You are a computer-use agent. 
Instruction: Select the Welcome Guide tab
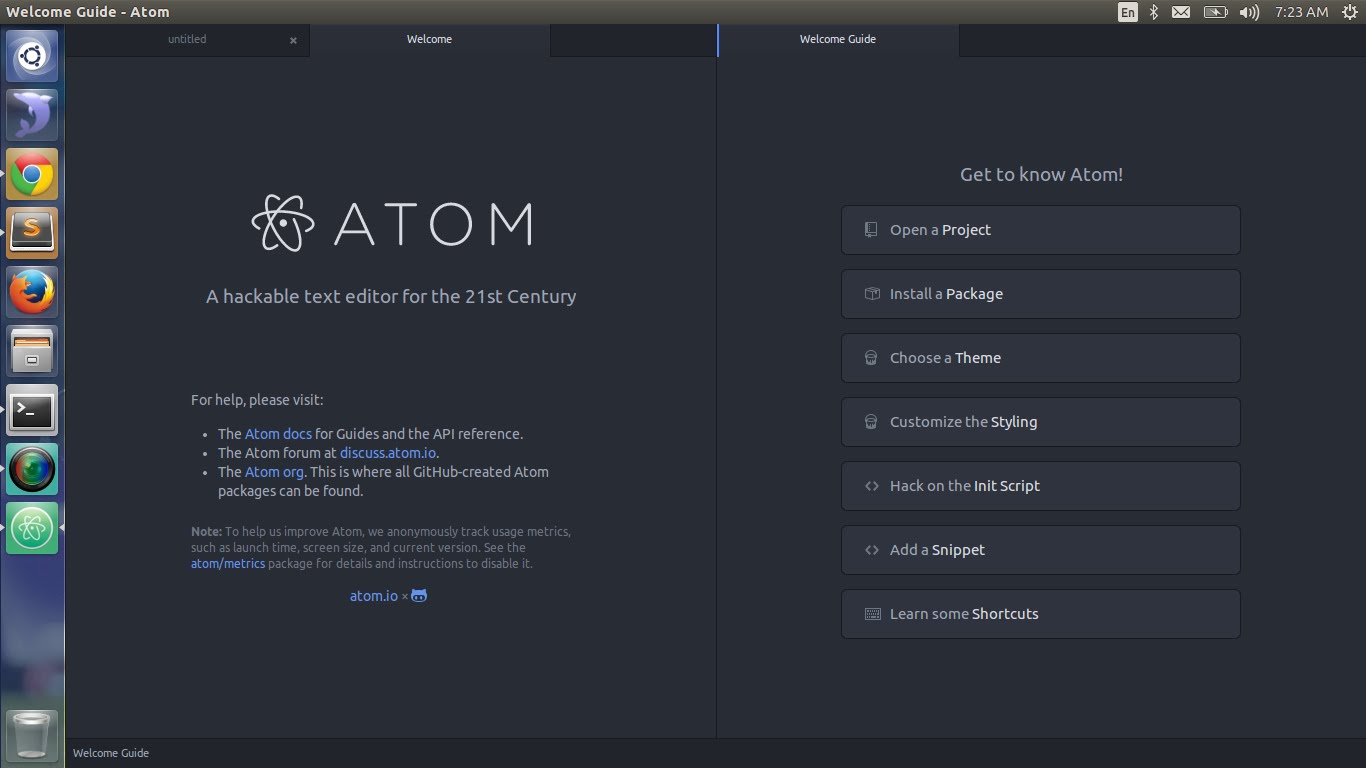pyautogui.click(x=837, y=39)
